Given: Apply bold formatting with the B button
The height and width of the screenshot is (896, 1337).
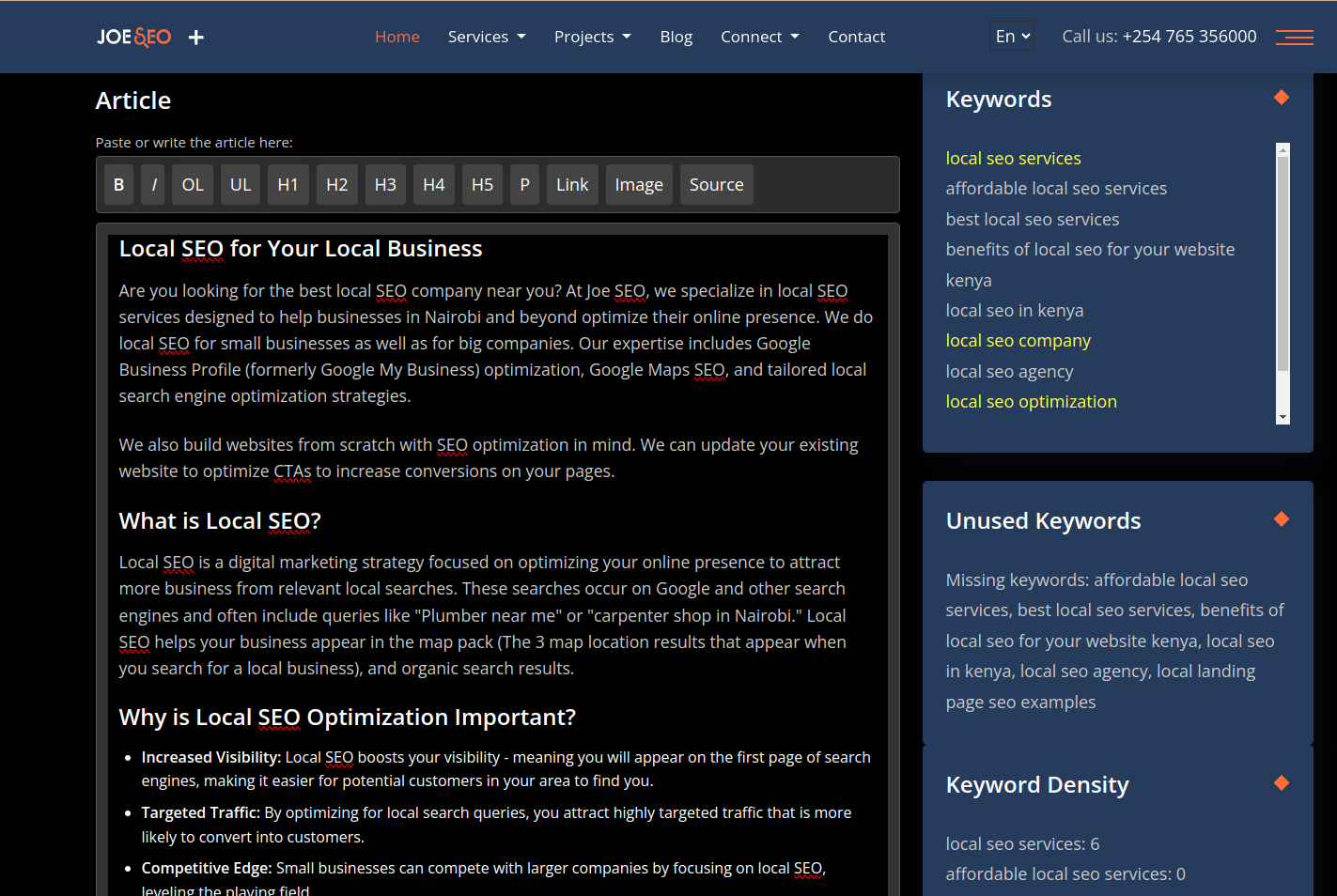Looking at the screenshot, I should (x=118, y=184).
